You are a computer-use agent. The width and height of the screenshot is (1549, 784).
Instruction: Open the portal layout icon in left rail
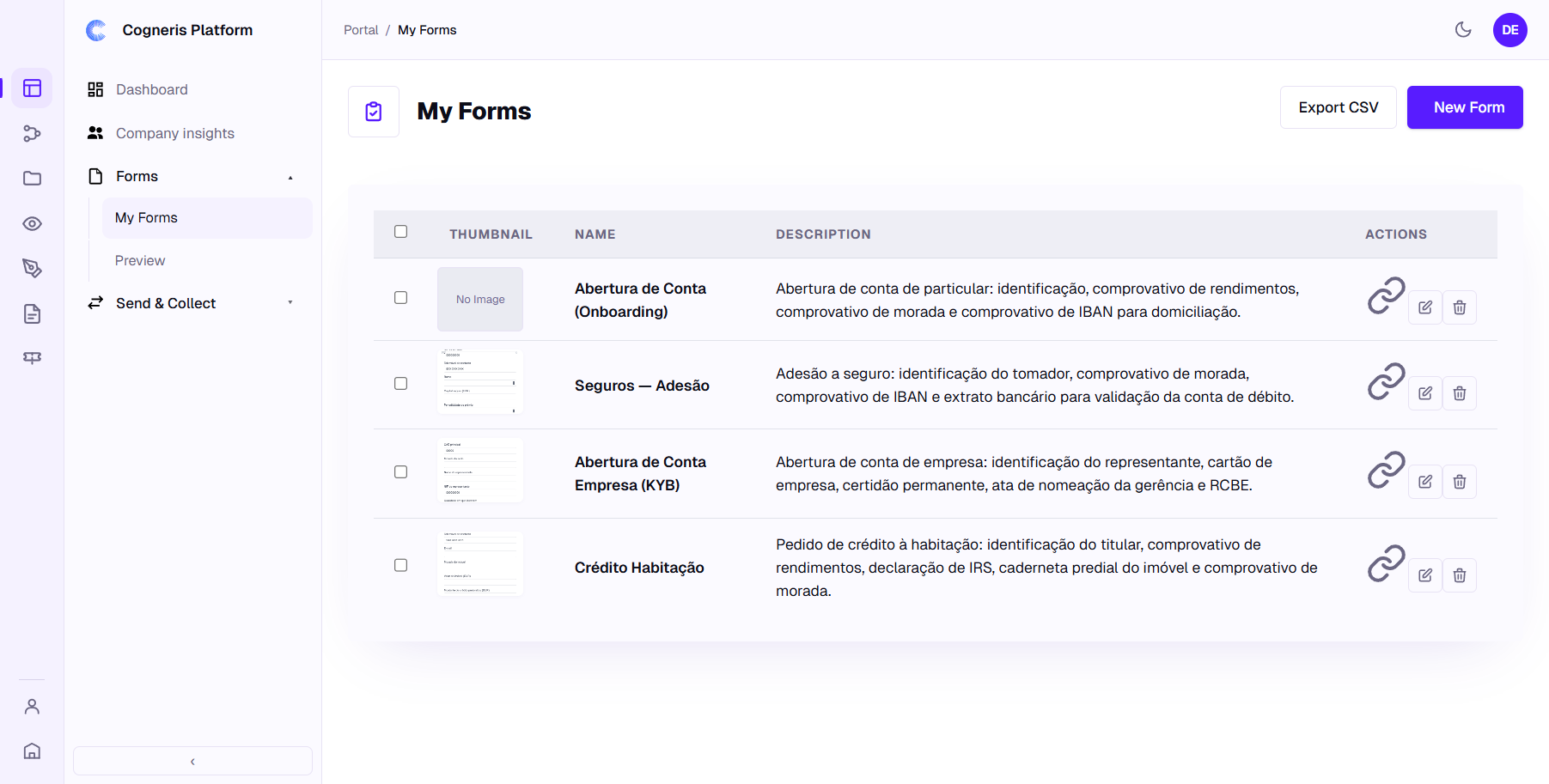tap(32, 88)
